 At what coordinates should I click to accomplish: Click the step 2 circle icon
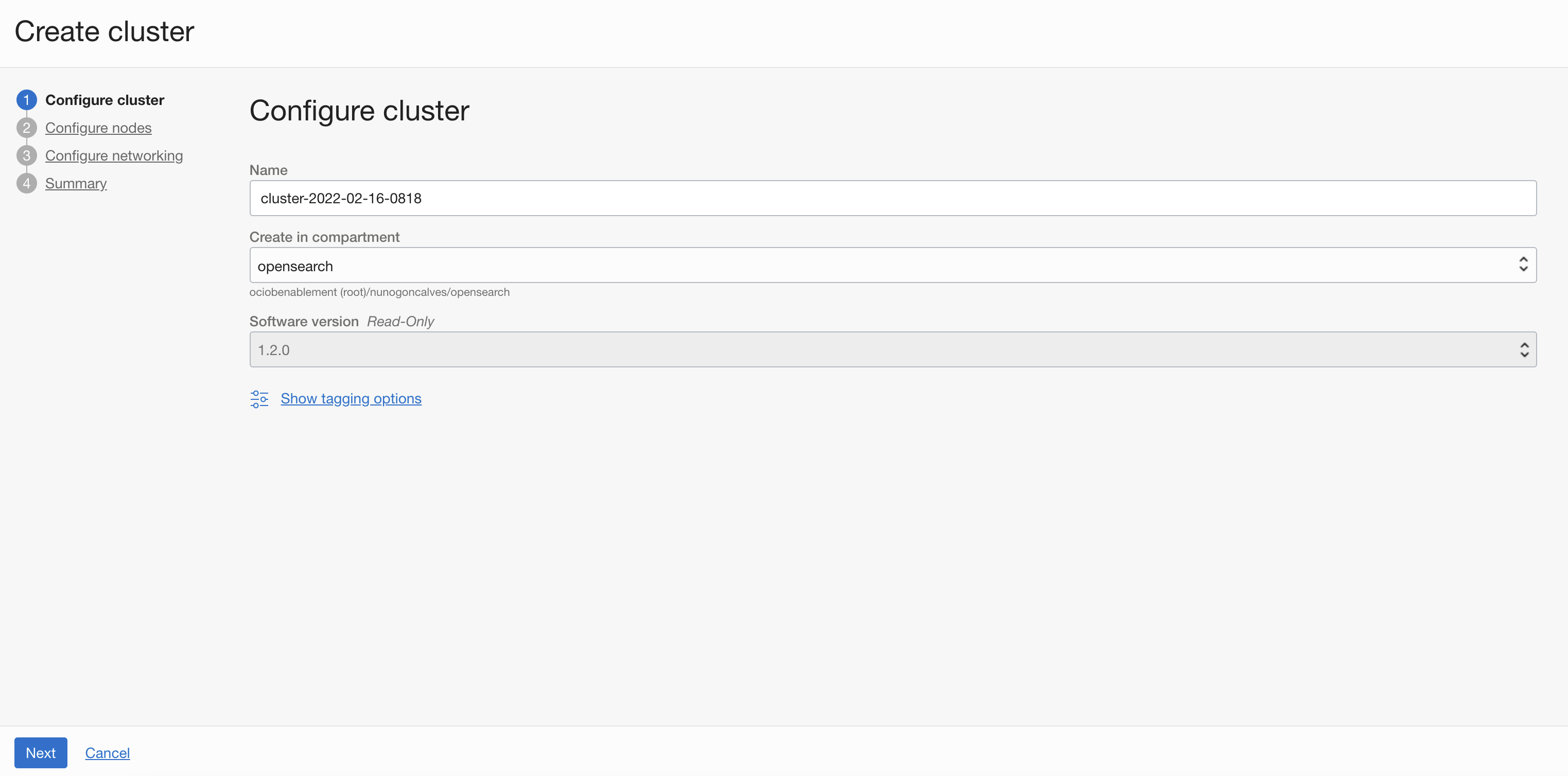point(26,128)
